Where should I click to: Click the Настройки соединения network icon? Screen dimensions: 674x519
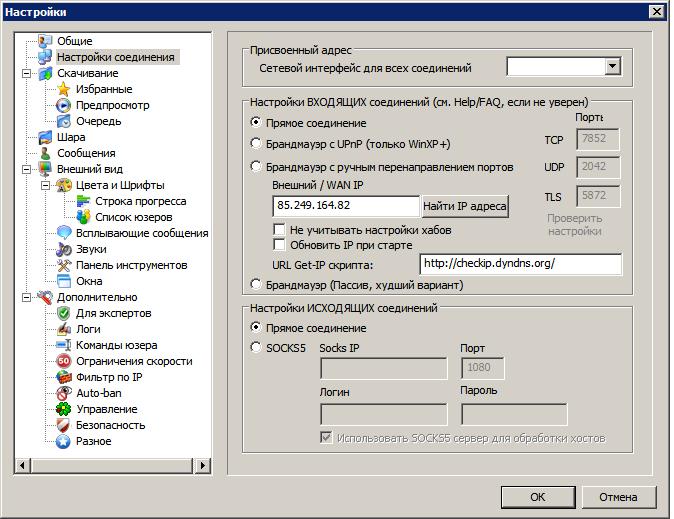click(x=45, y=57)
